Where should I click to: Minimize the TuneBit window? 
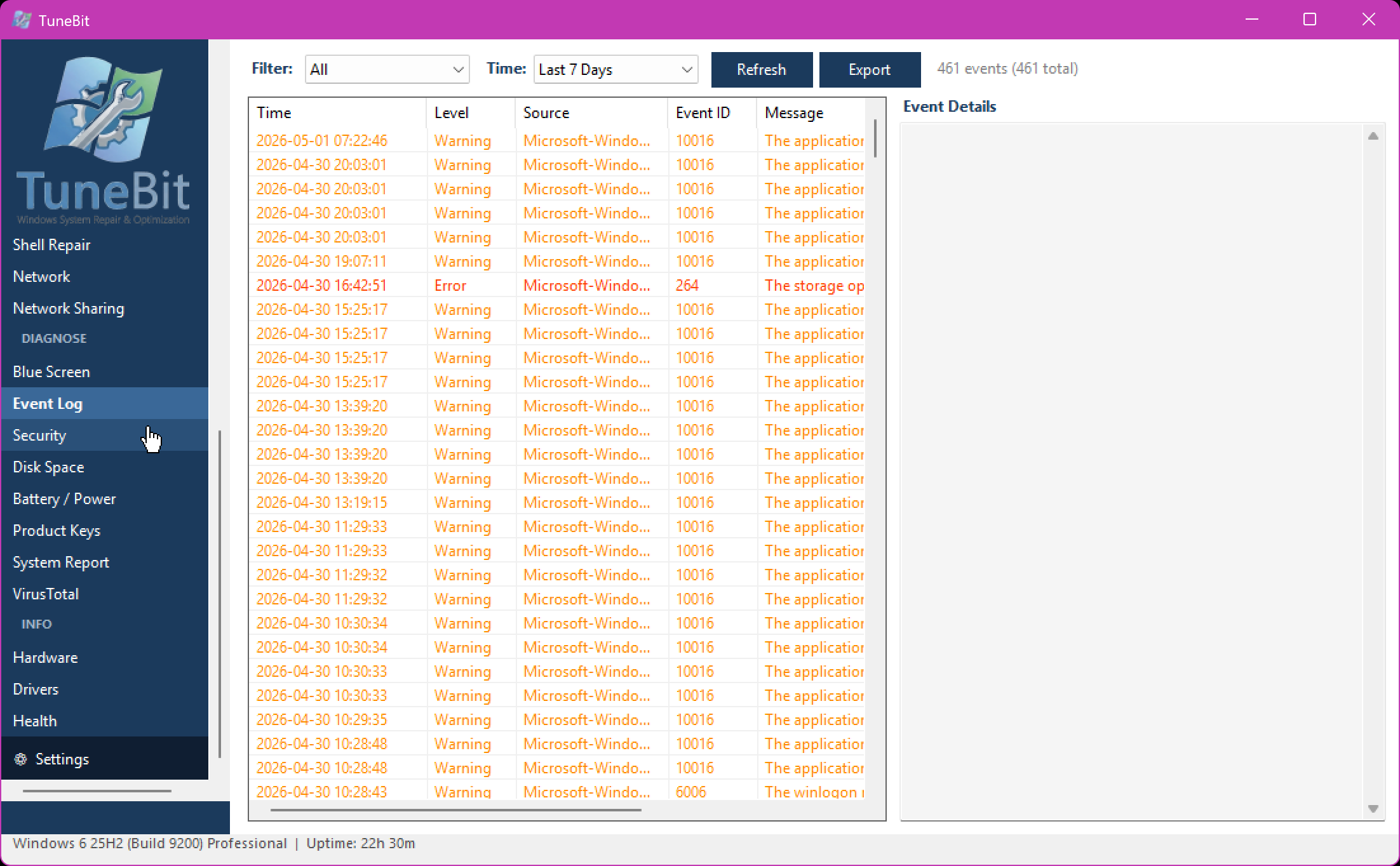coord(1252,20)
